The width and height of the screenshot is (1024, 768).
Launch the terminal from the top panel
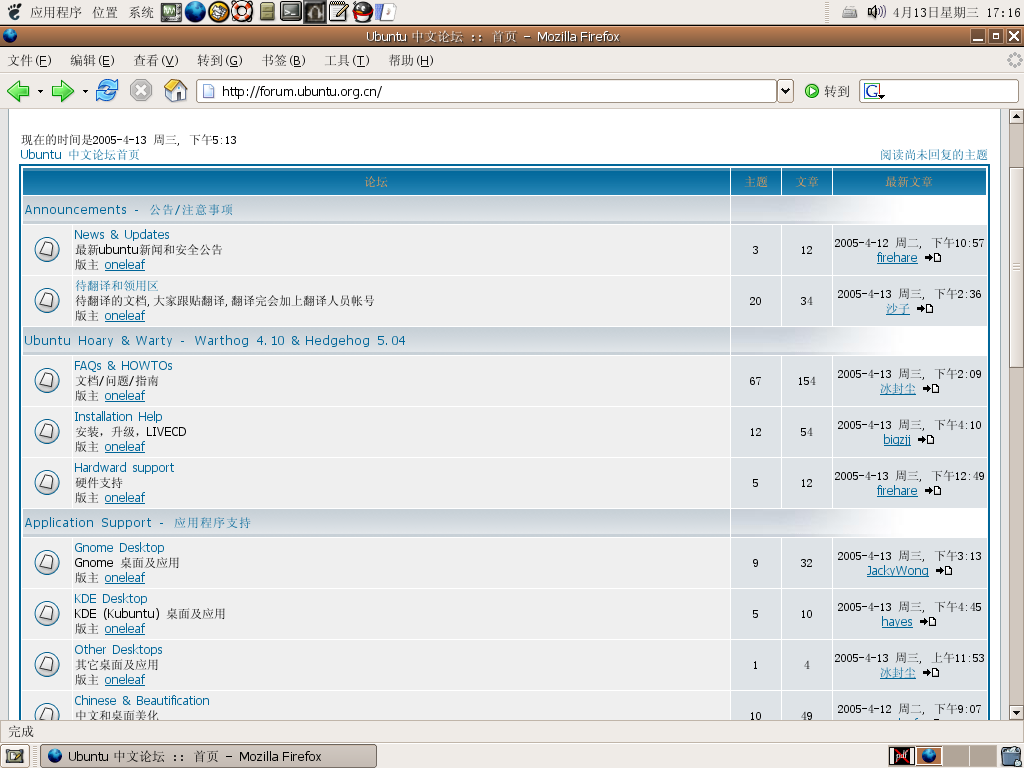[291, 12]
